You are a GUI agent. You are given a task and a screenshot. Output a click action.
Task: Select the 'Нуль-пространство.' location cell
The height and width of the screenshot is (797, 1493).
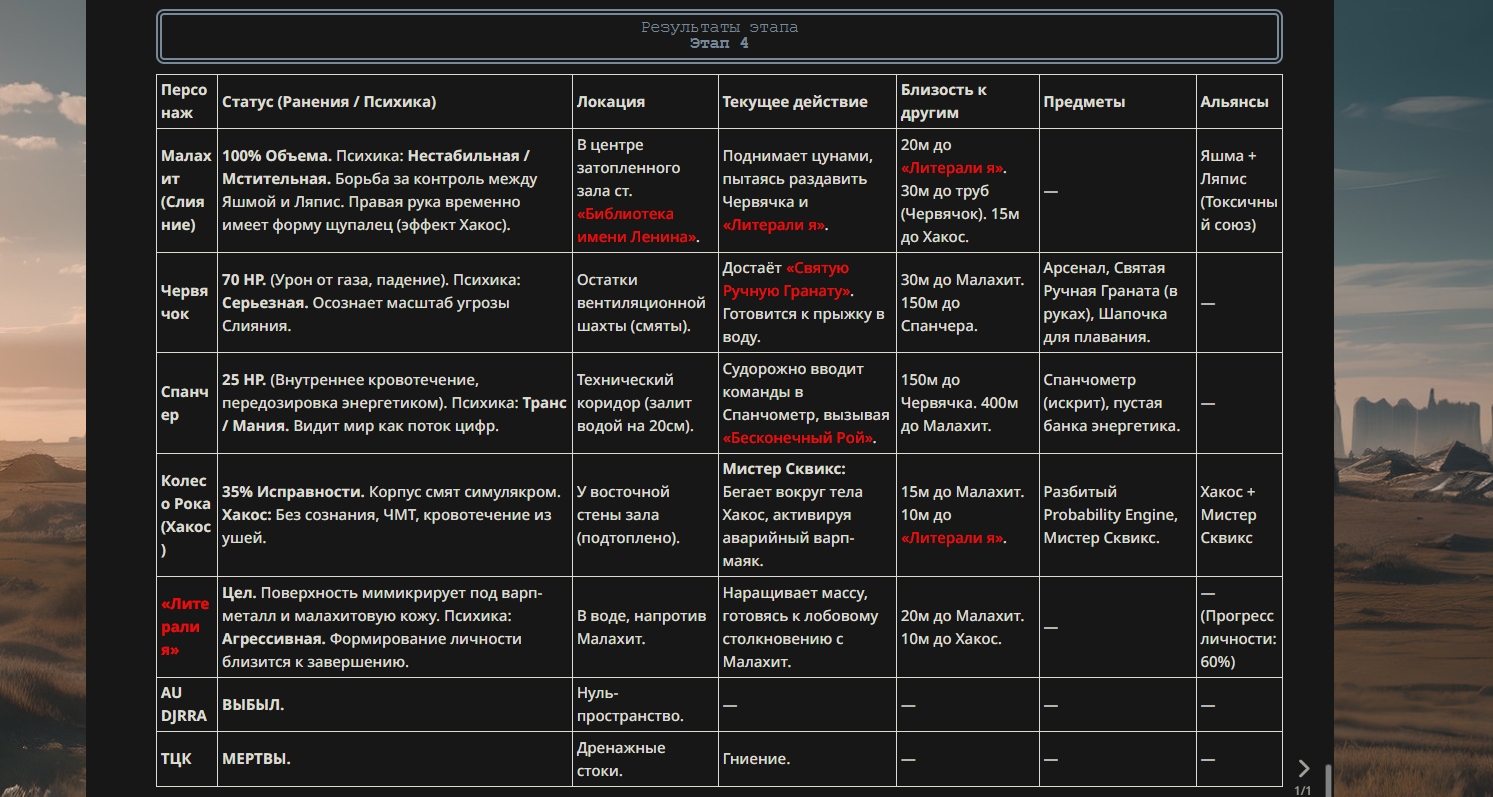tap(645, 704)
